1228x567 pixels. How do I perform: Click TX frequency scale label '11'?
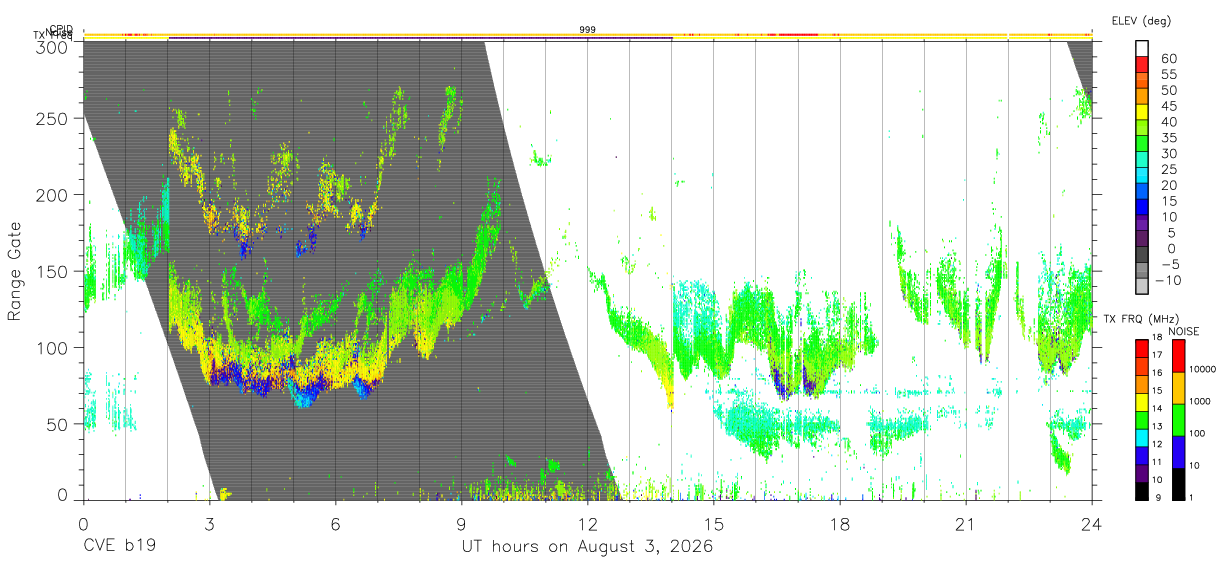coord(1157,462)
